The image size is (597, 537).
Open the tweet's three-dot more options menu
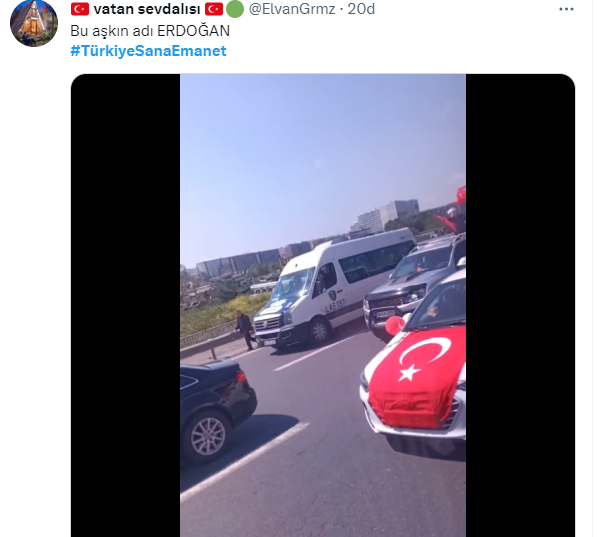pos(566,10)
